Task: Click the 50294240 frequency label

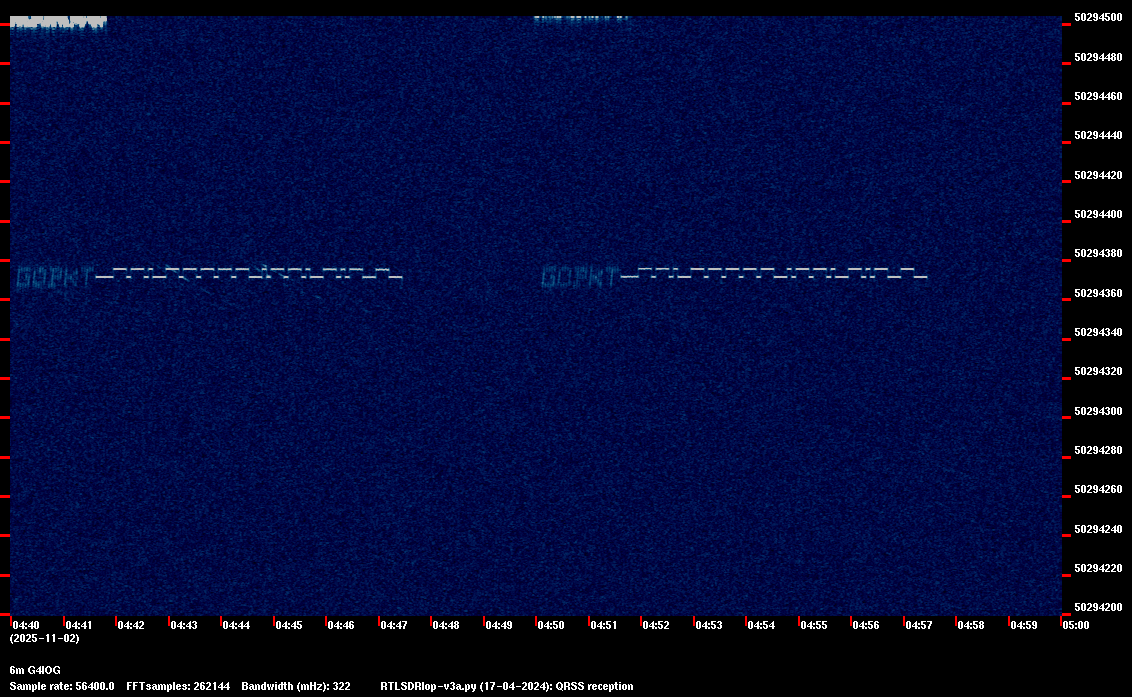Action: 1098,529
